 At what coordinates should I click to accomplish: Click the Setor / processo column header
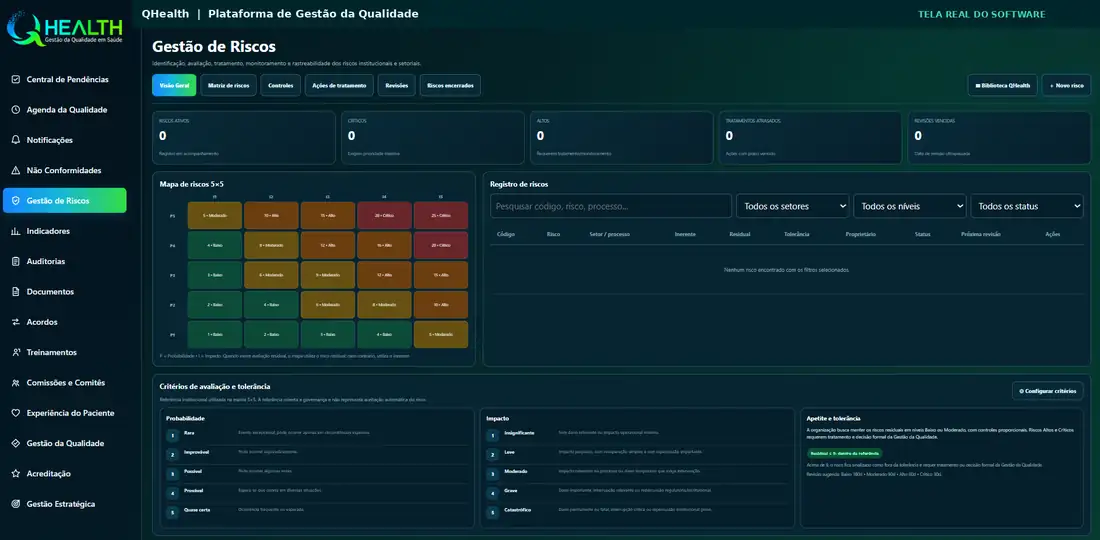point(609,234)
